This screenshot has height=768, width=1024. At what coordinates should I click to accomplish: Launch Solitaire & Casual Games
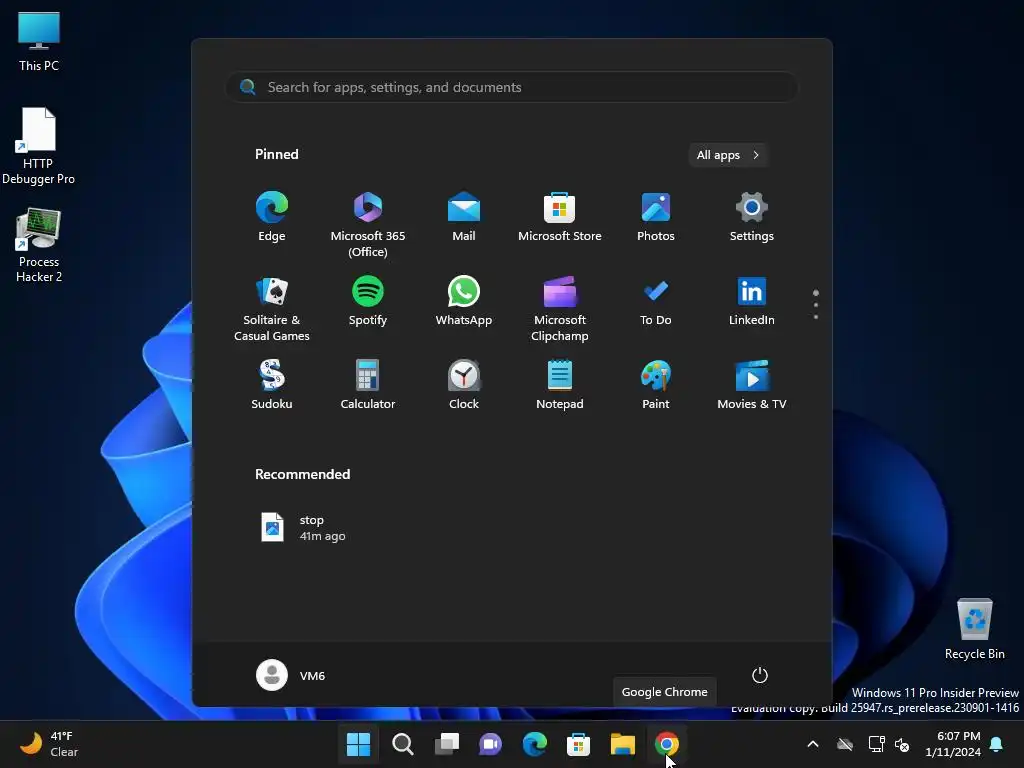(272, 309)
